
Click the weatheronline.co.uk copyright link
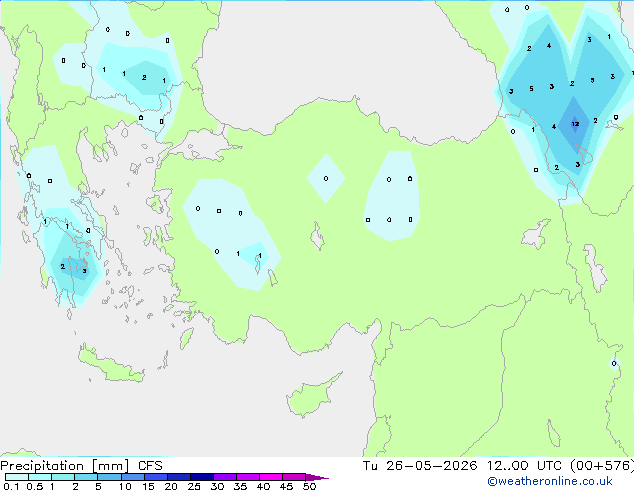pyautogui.click(x=550, y=481)
